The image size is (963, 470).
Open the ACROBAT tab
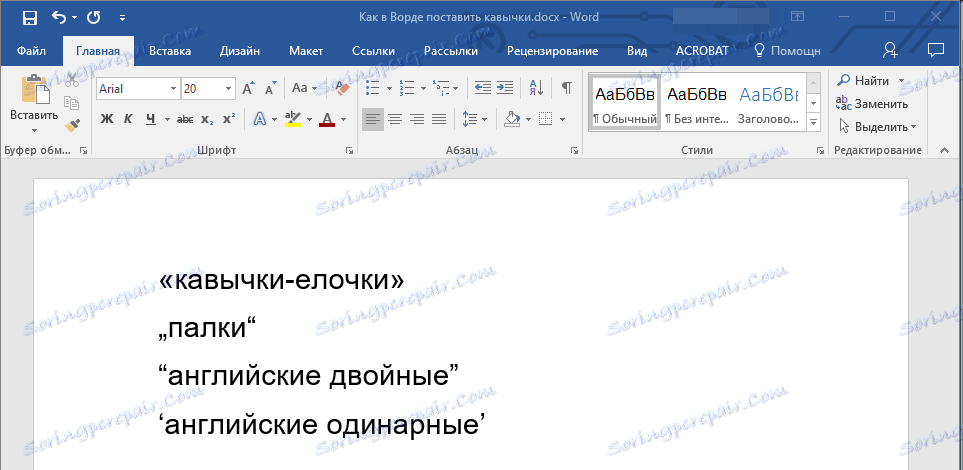(x=702, y=51)
